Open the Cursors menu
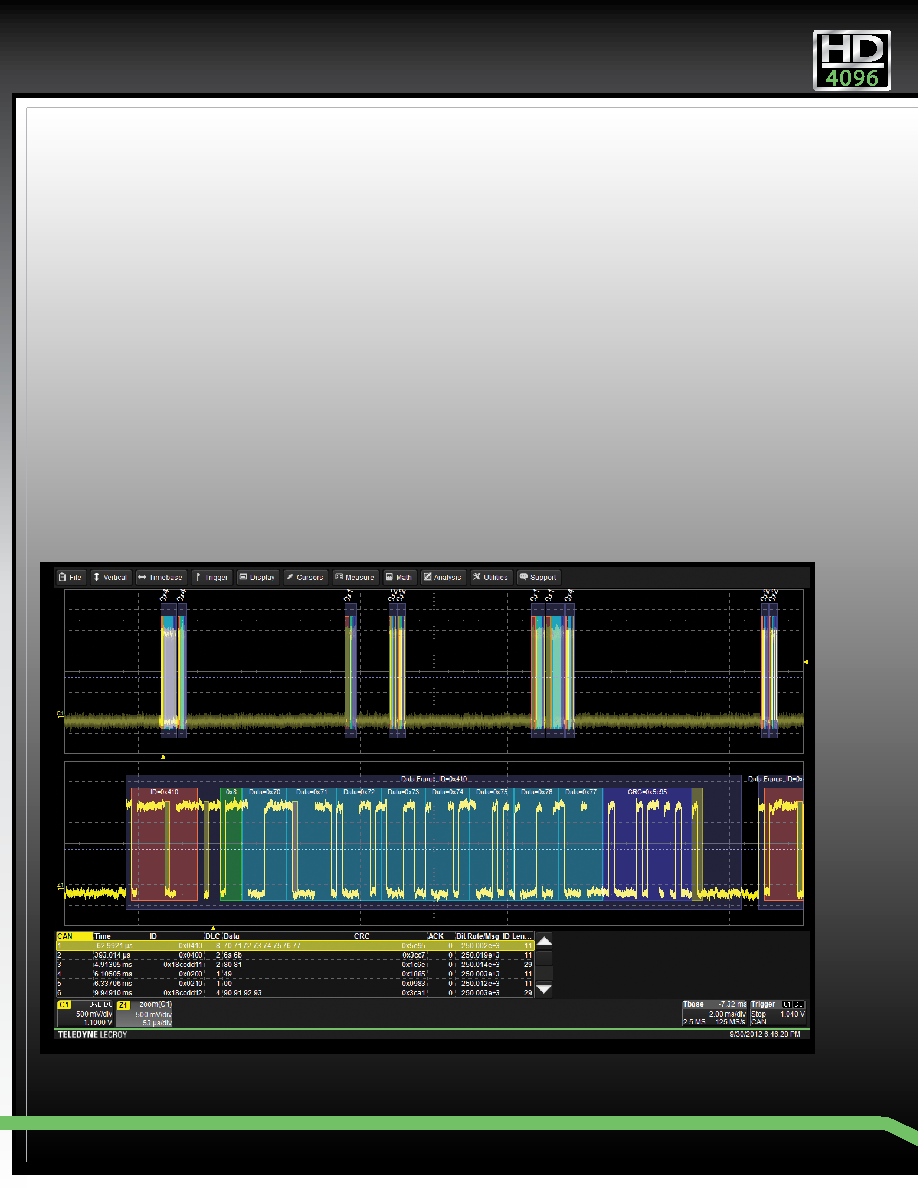This screenshot has width=918, height=1188. (305, 577)
